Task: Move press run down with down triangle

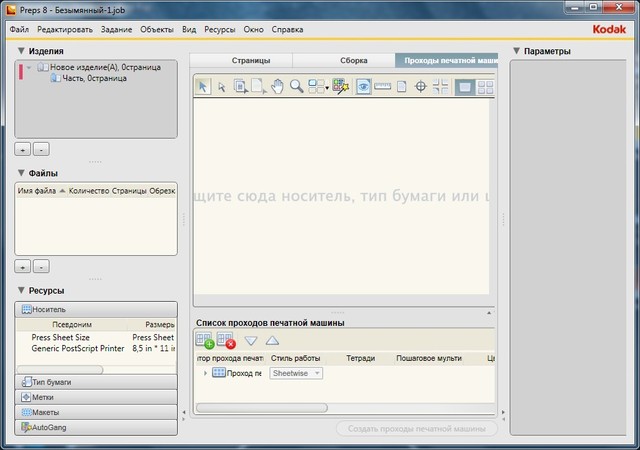Action: click(x=251, y=341)
